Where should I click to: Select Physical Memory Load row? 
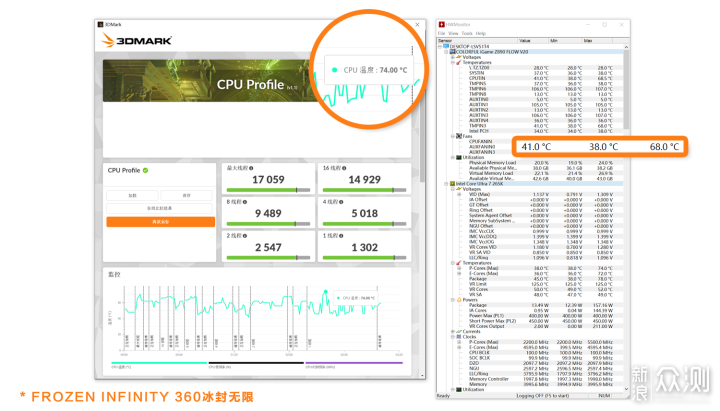pyautogui.click(x=543, y=163)
